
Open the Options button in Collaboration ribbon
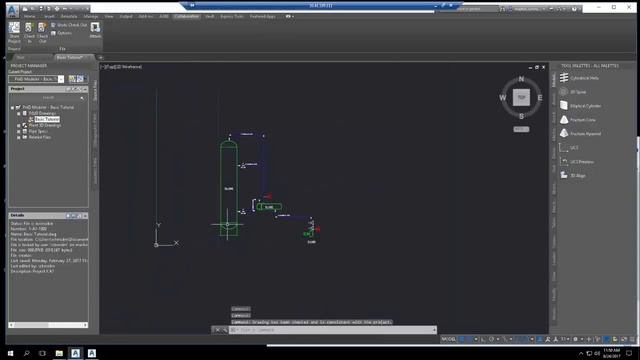(61, 33)
